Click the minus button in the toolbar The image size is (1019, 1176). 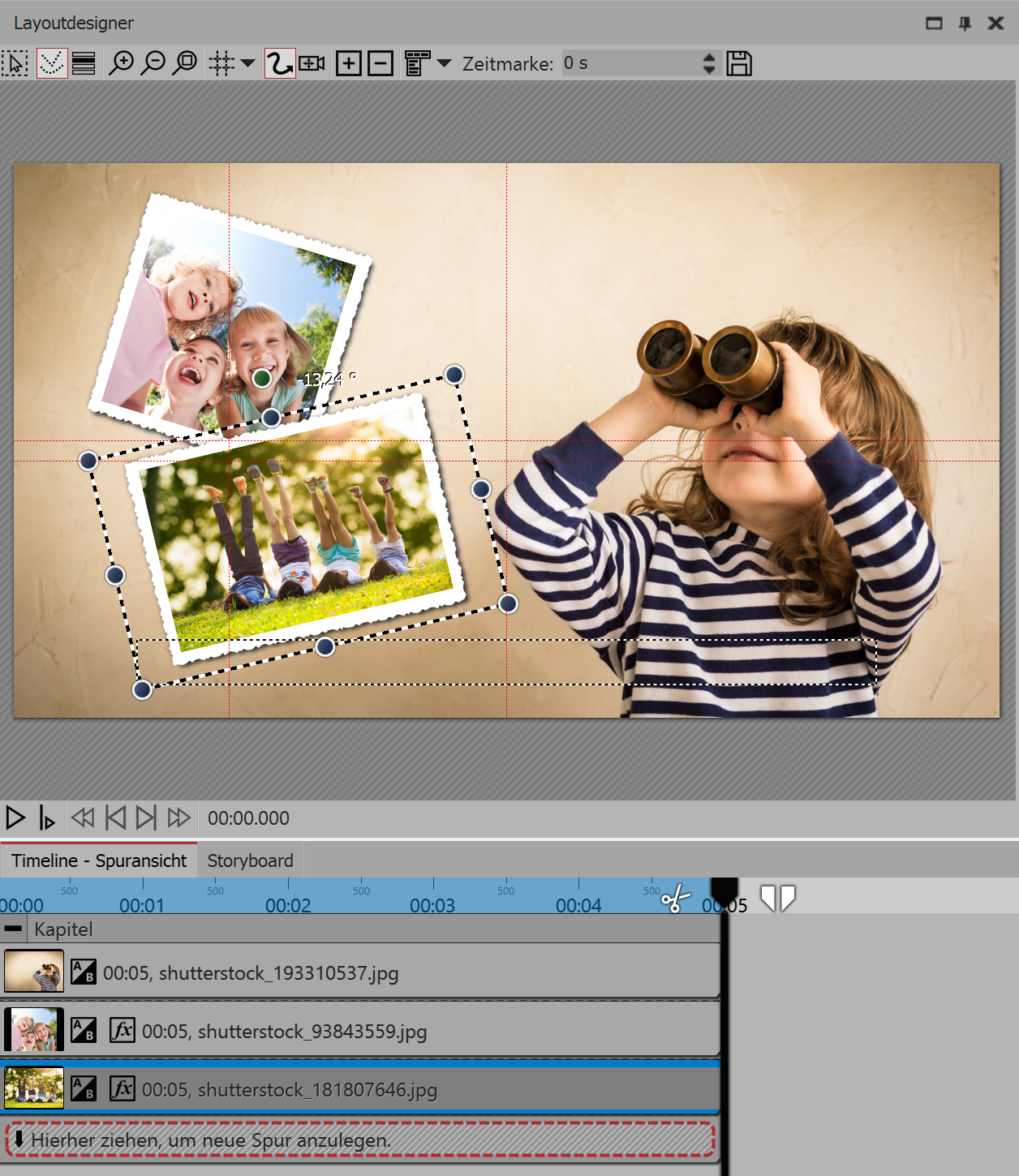point(381,62)
